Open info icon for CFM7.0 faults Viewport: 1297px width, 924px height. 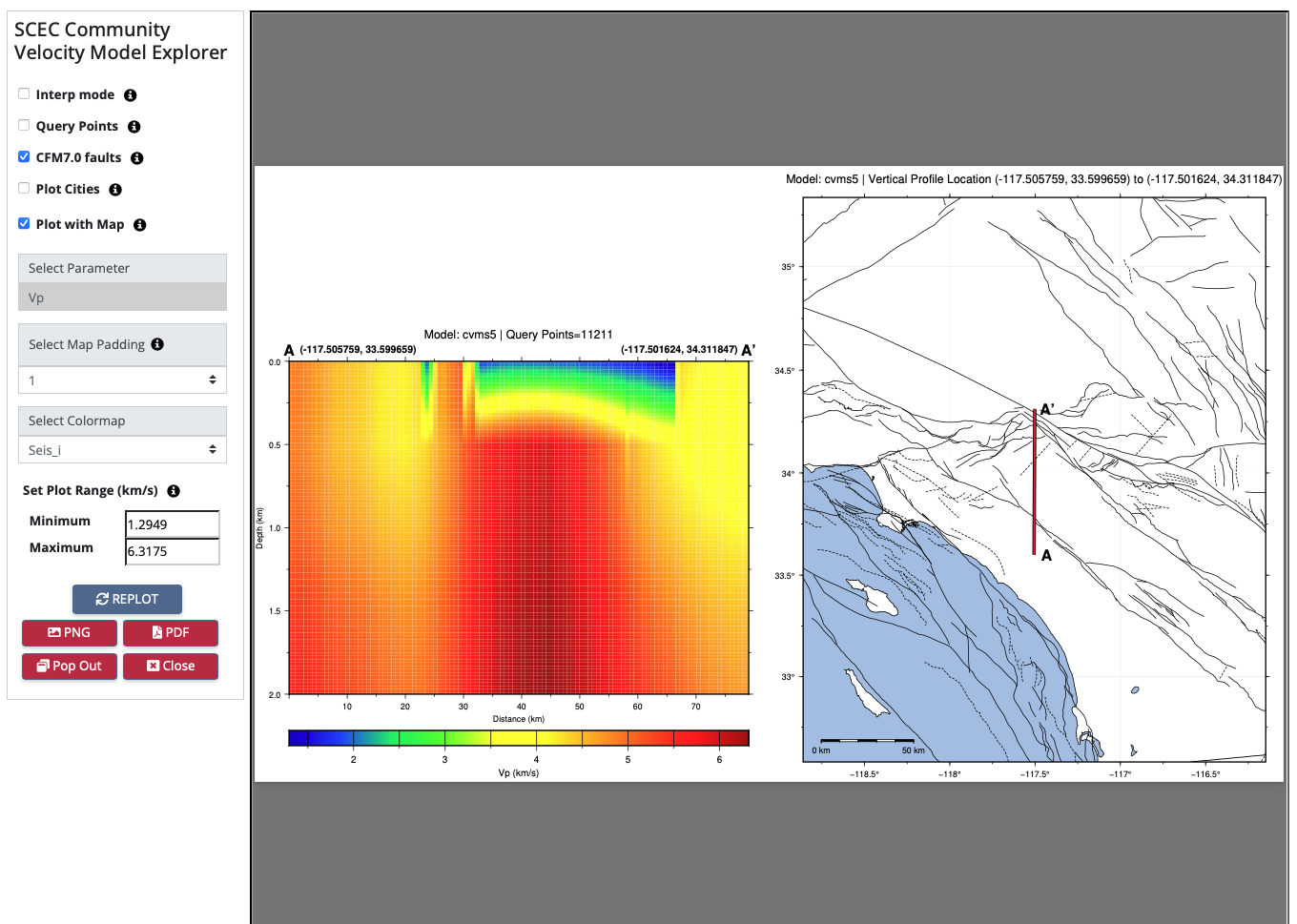point(137,158)
